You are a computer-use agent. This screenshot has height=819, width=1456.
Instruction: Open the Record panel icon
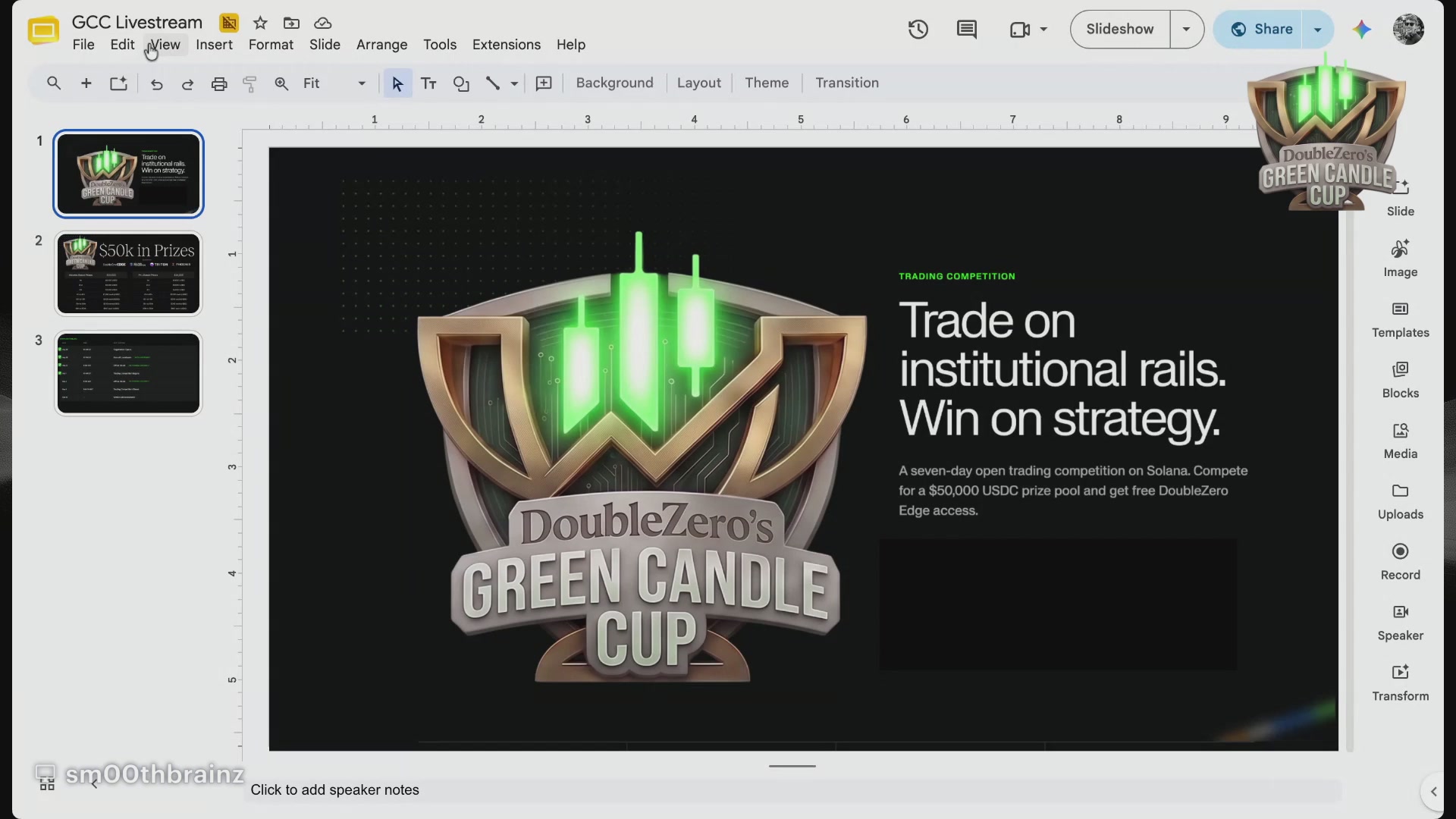(1400, 561)
